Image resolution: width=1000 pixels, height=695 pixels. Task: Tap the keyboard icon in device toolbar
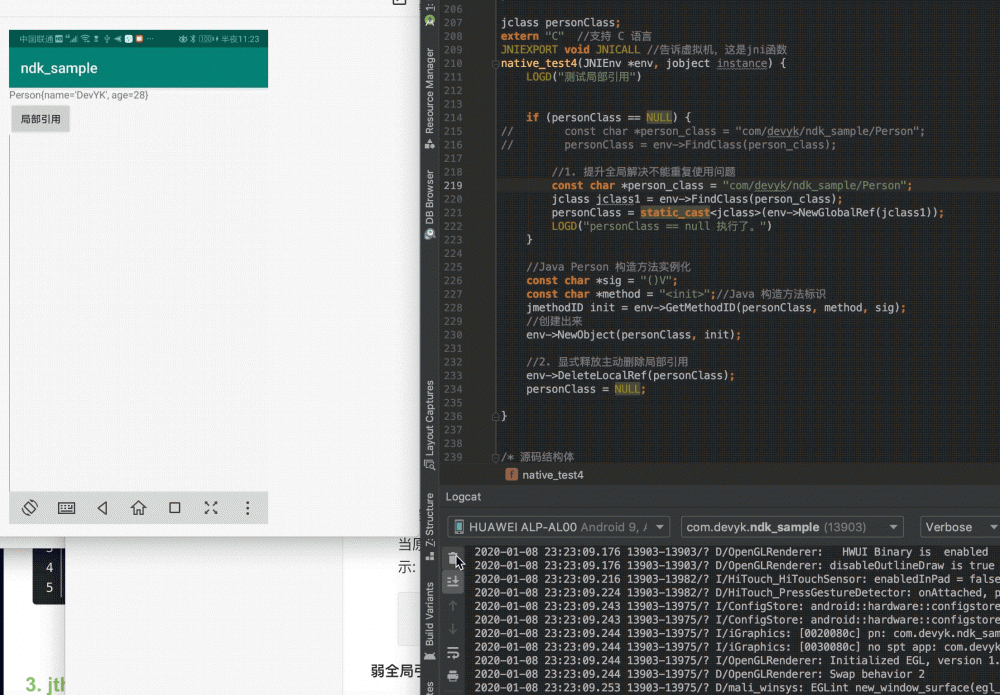(x=67, y=508)
